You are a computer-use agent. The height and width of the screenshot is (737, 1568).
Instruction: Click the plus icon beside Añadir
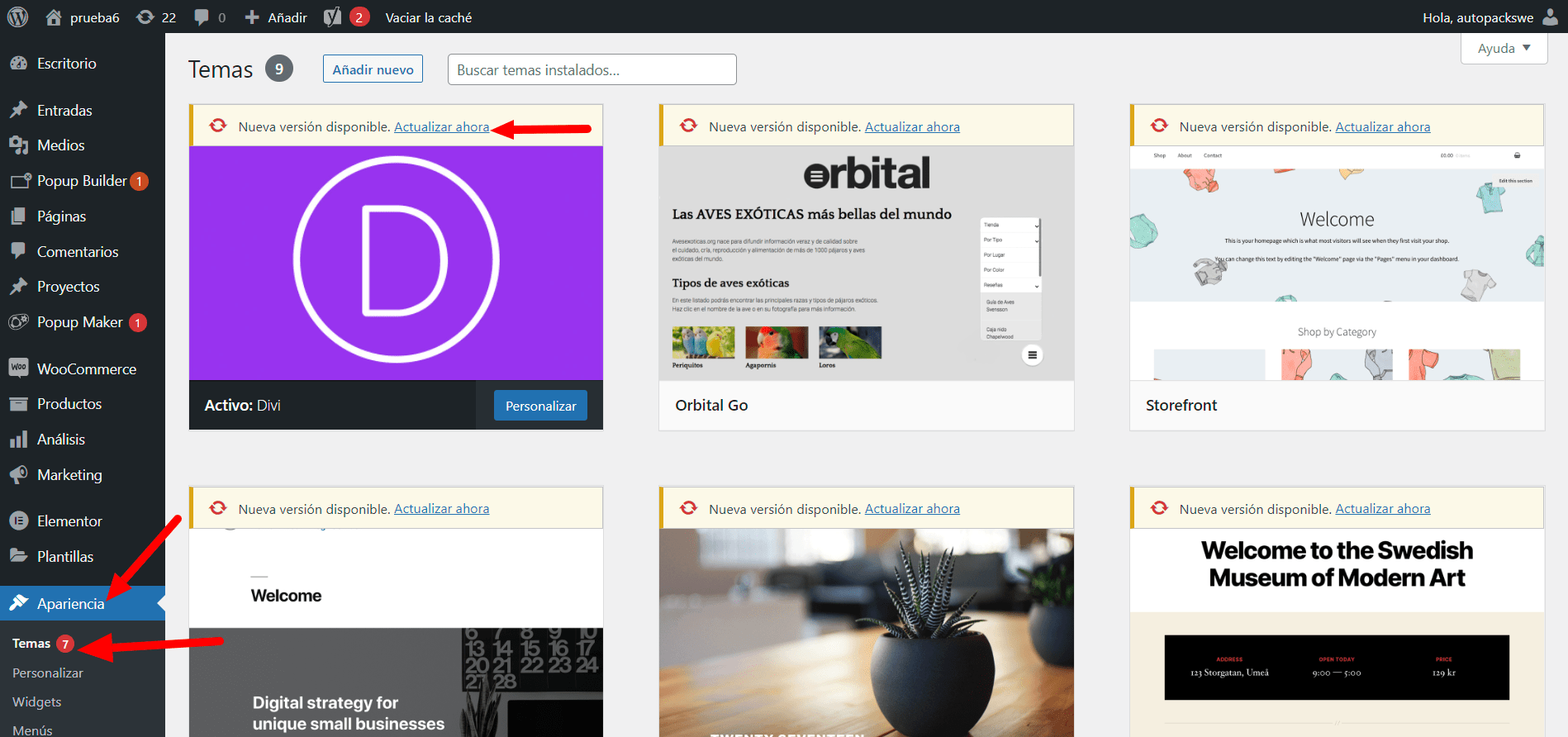click(x=252, y=17)
